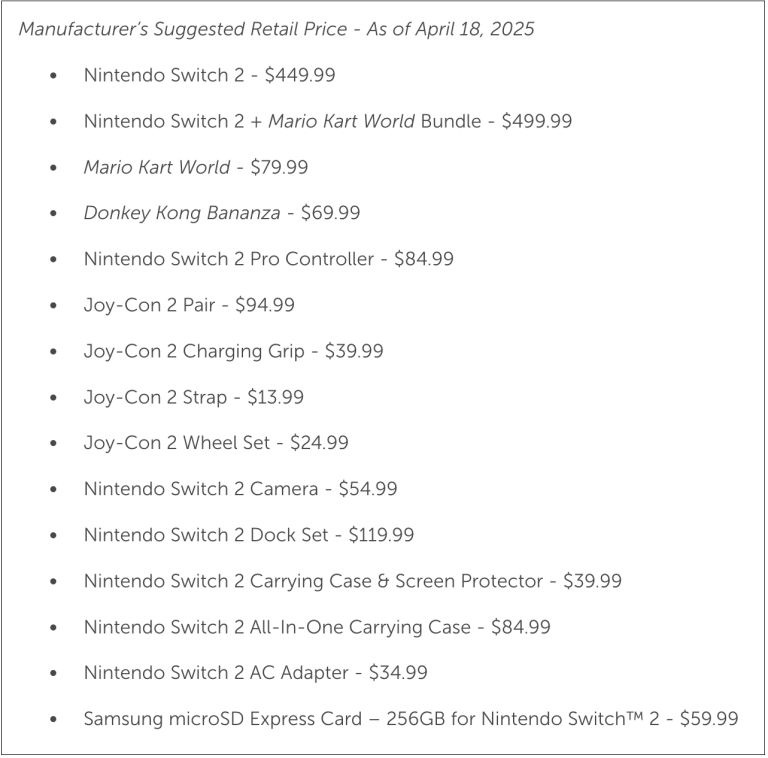Screen dimensions: 768x758
Task: Click the bullet beside Donkey Kong Bananza
Action: coord(53,213)
